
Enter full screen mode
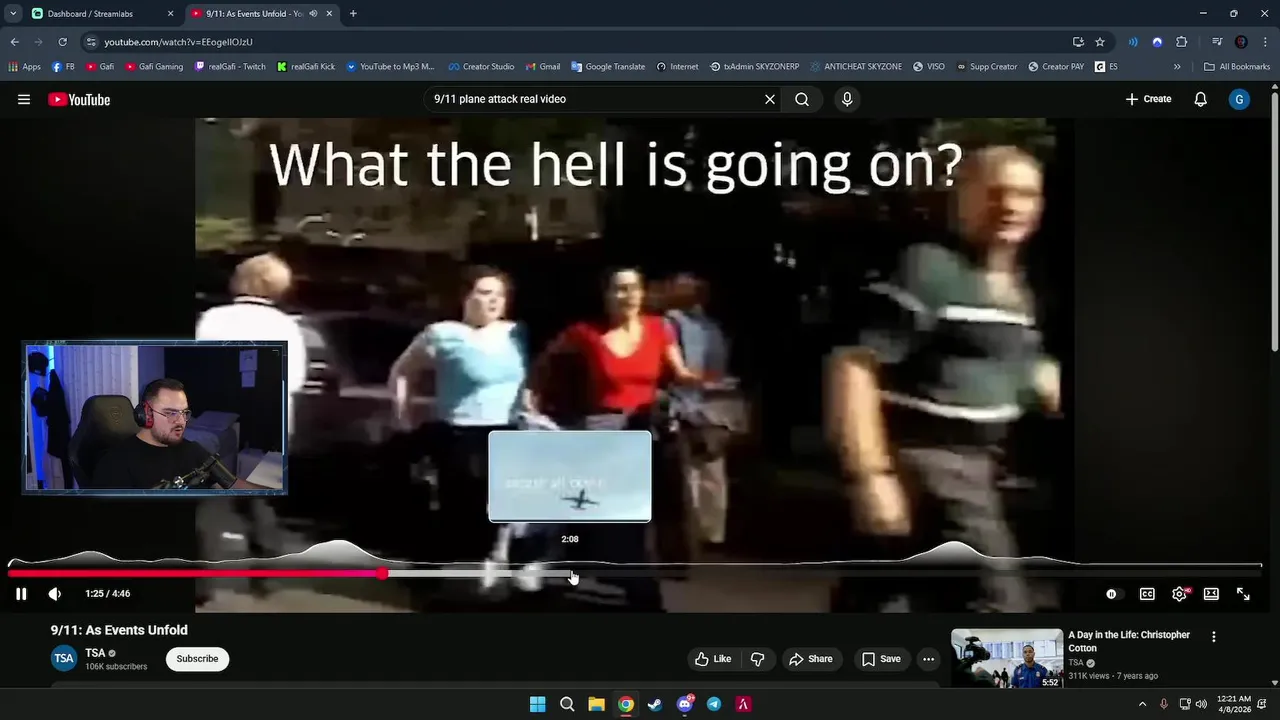point(1243,594)
